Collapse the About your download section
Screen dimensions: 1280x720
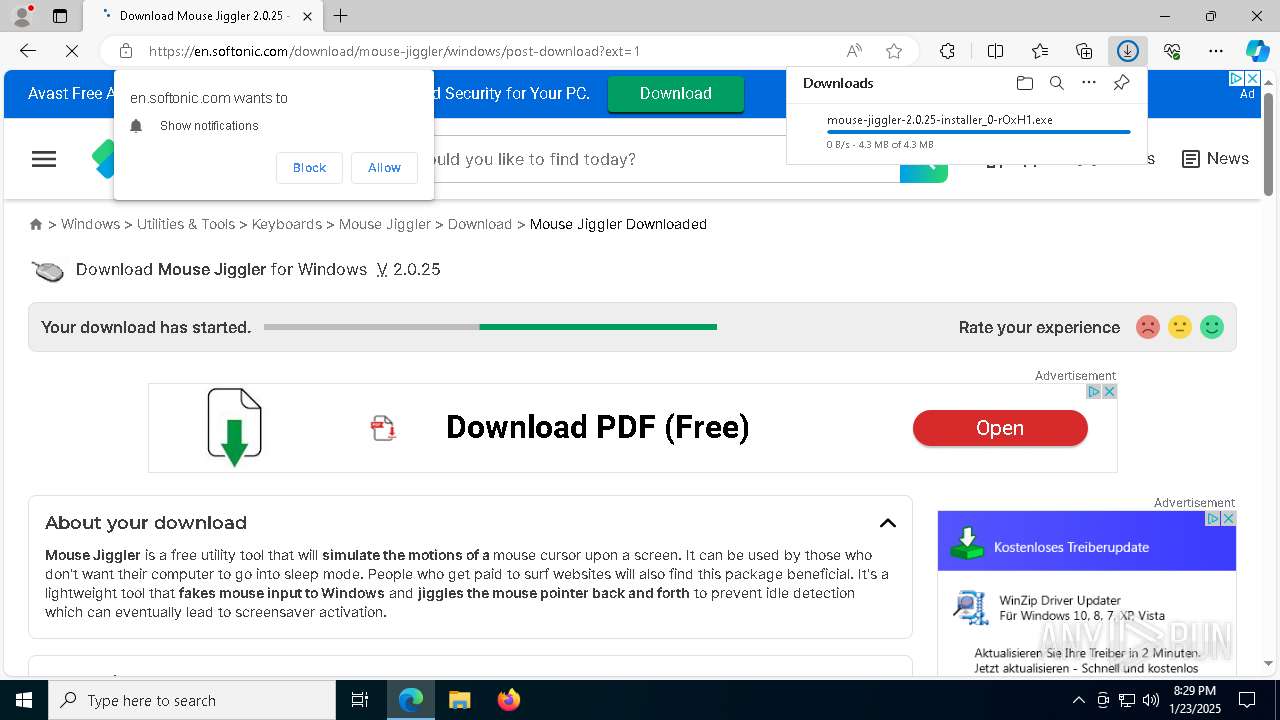[887, 523]
